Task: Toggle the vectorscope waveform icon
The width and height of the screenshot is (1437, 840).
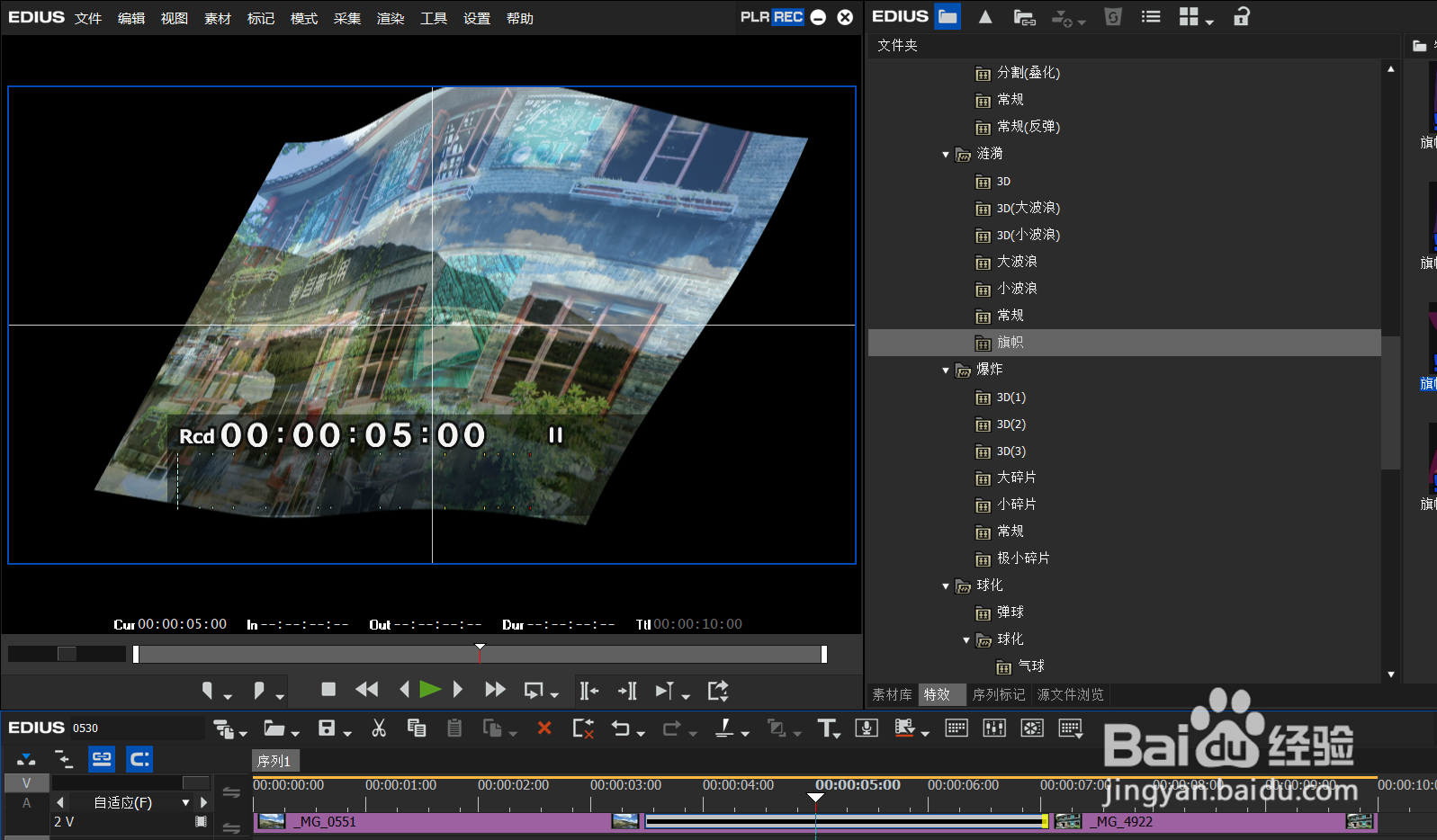Action: [x=1032, y=728]
